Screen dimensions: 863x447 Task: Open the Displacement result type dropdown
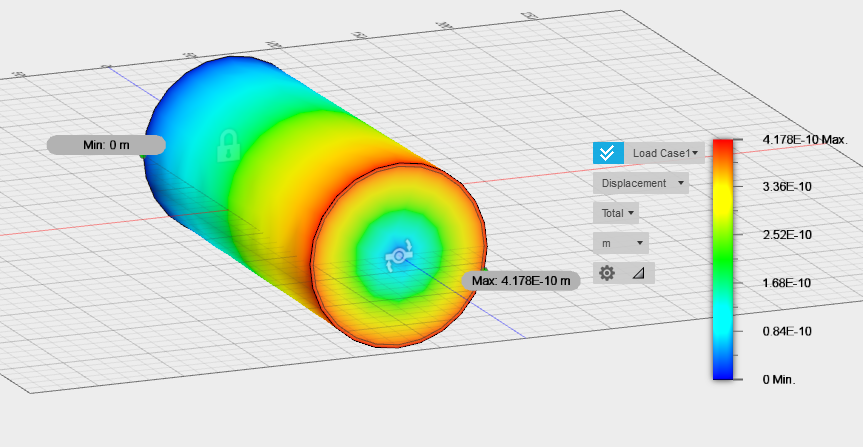pyautogui.click(x=641, y=183)
